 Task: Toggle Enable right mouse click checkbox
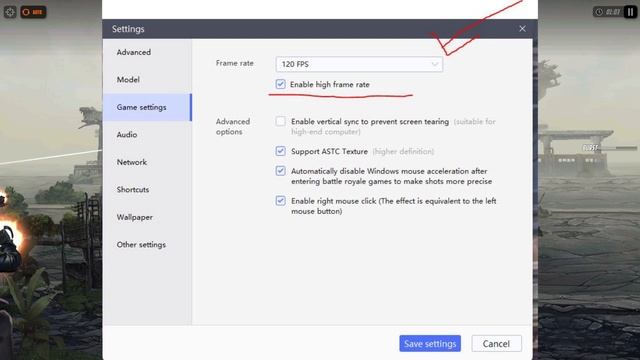280,200
